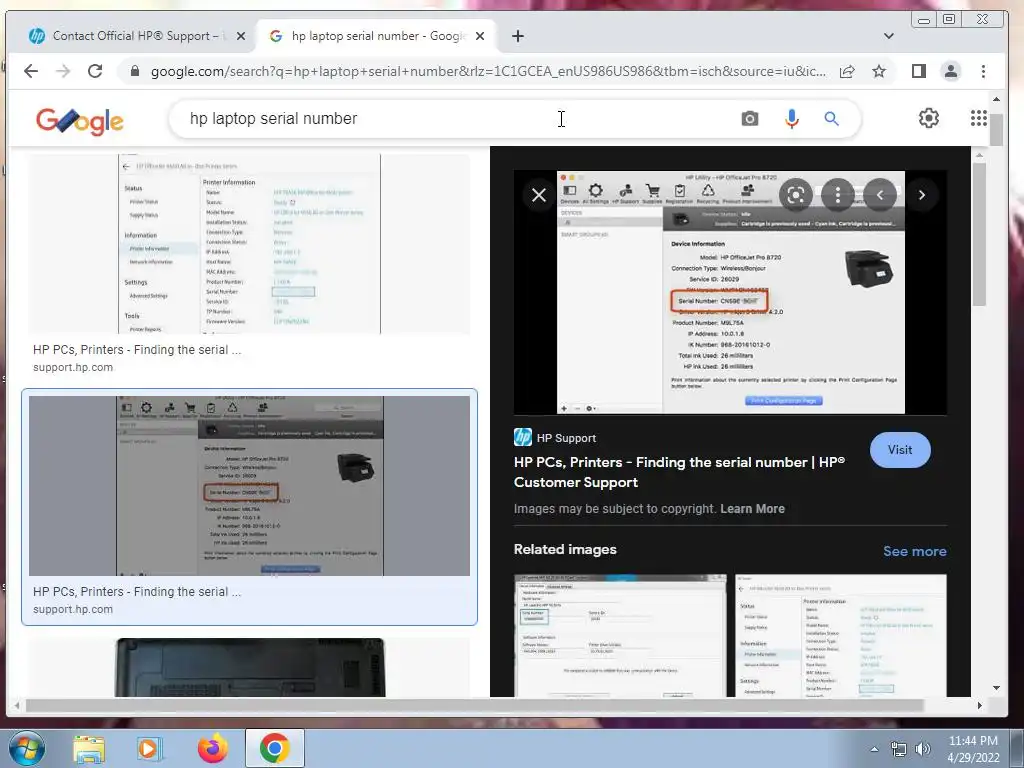The width and height of the screenshot is (1024, 768).
Task: Open first 'HP PCs, Printers - Finding the serial' caption
Action: tap(137, 350)
